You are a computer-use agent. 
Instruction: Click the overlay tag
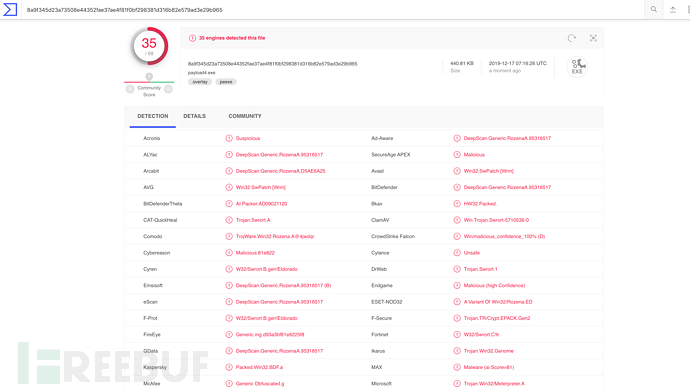coord(200,82)
